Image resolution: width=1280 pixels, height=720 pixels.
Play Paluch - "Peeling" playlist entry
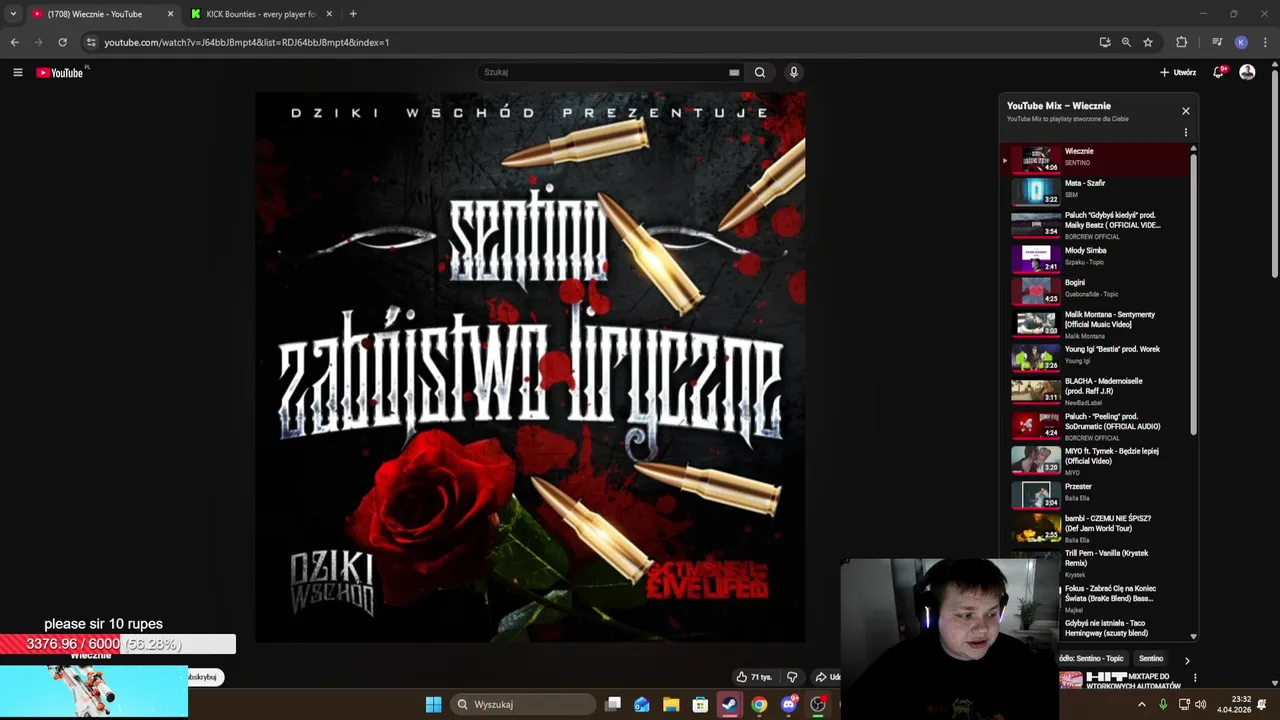click(1097, 425)
